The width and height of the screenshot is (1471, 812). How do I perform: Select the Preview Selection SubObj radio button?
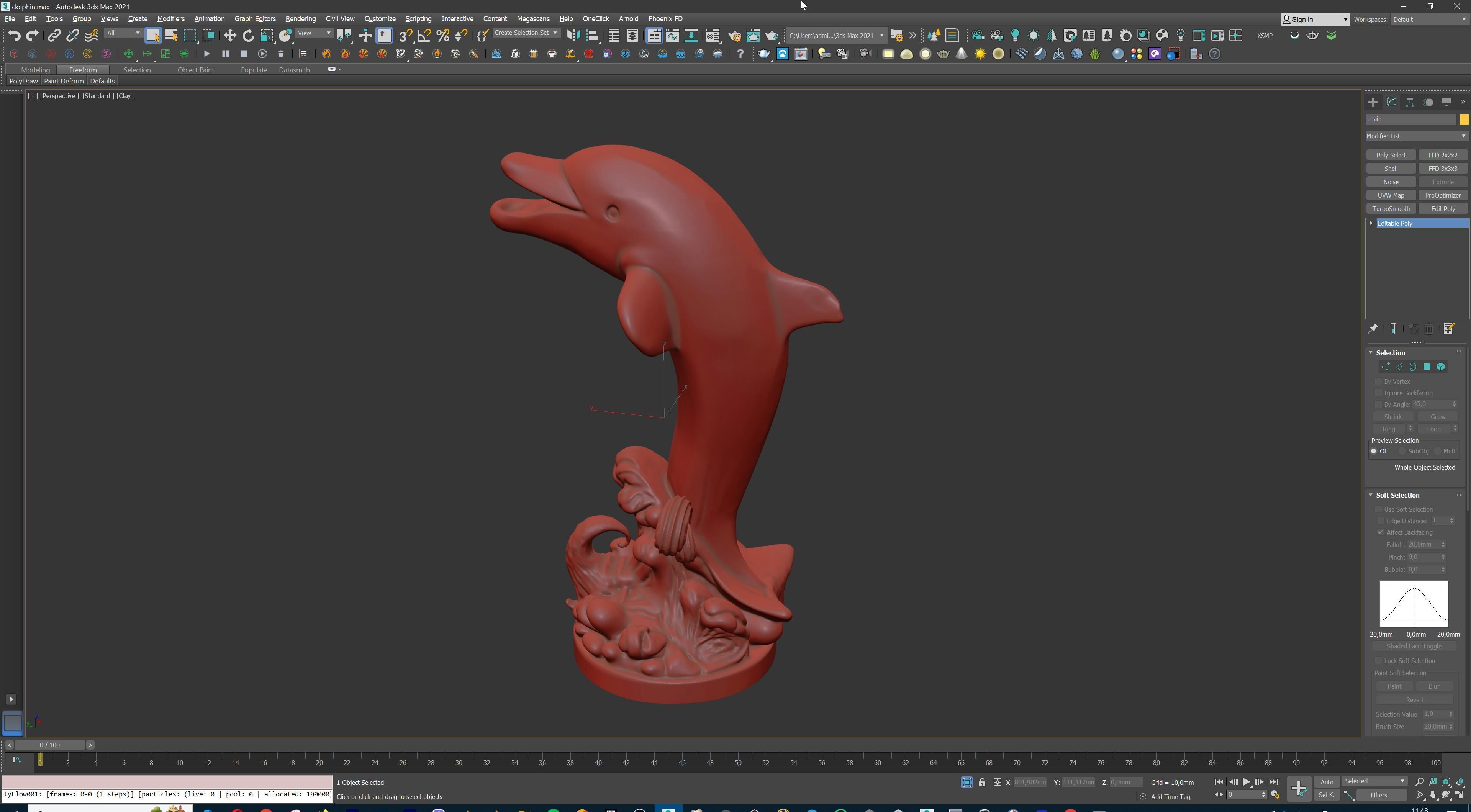(1402, 451)
